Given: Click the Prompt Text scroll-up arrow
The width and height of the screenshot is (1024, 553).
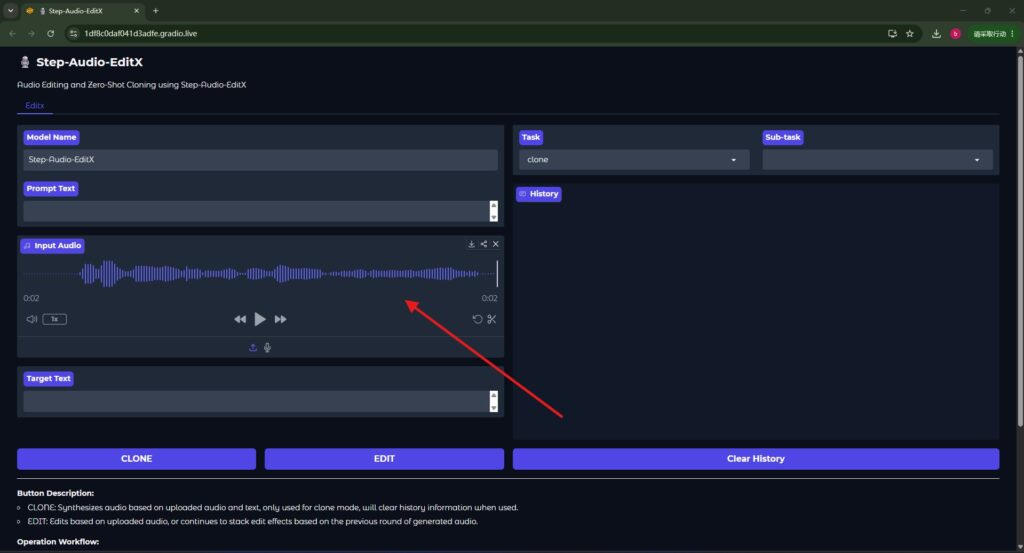Looking at the screenshot, I should click(494, 206).
